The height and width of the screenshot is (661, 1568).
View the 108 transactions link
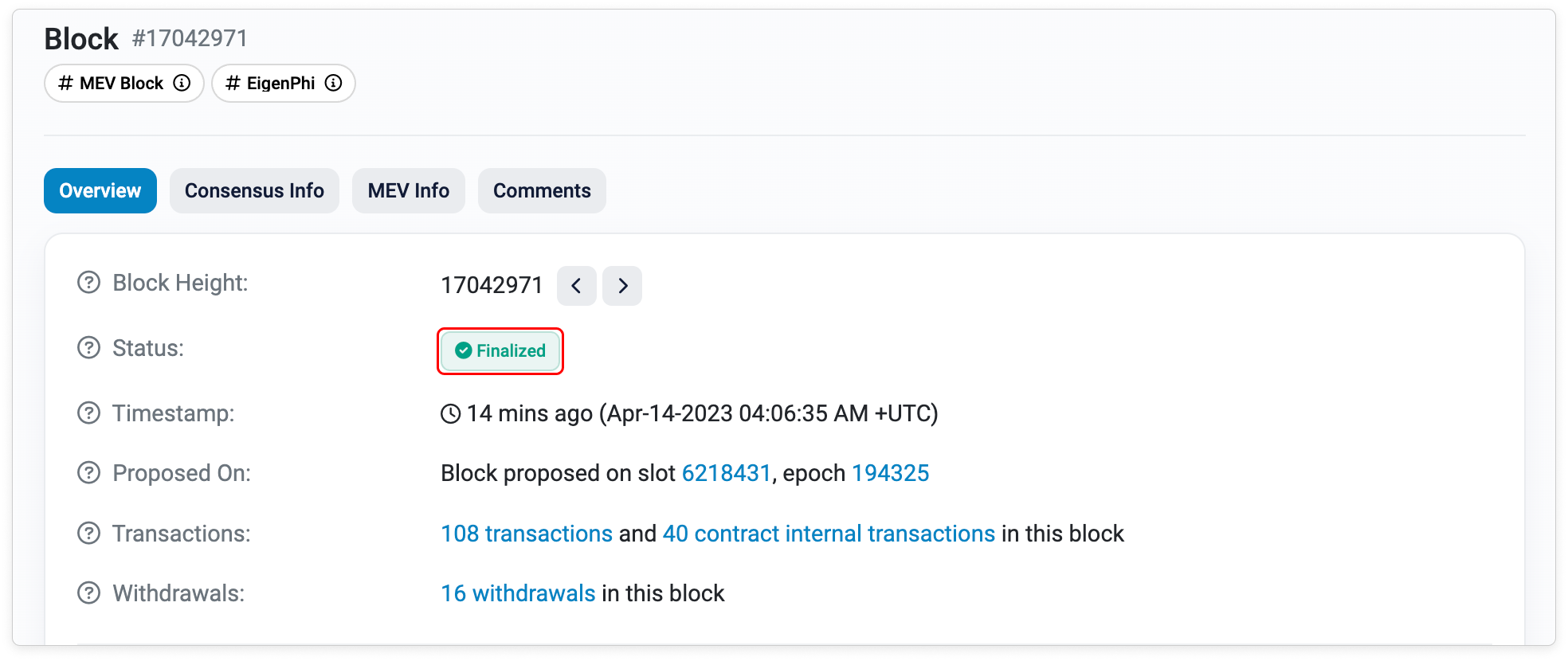pos(527,534)
